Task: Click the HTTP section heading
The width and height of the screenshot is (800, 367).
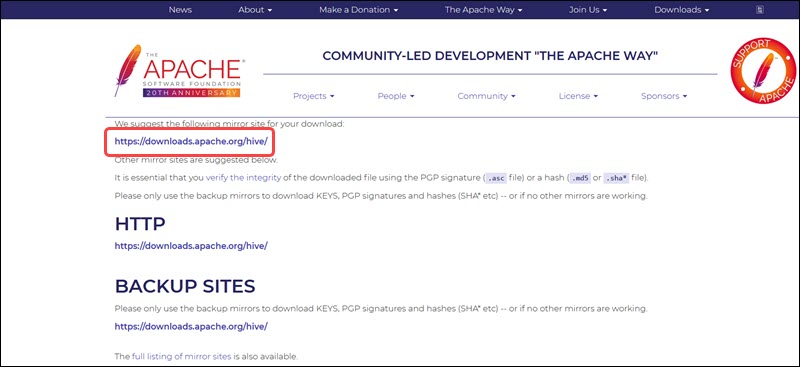Action: 140,224
